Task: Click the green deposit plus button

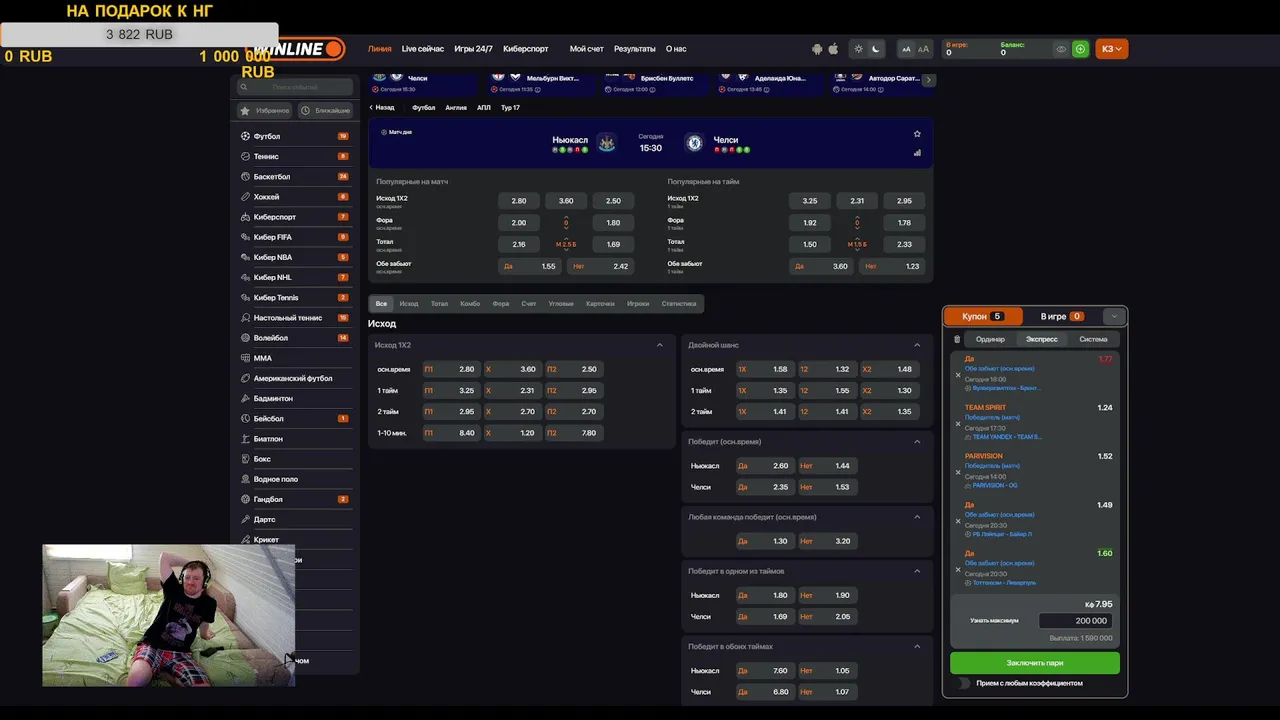Action: pyautogui.click(x=1080, y=49)
